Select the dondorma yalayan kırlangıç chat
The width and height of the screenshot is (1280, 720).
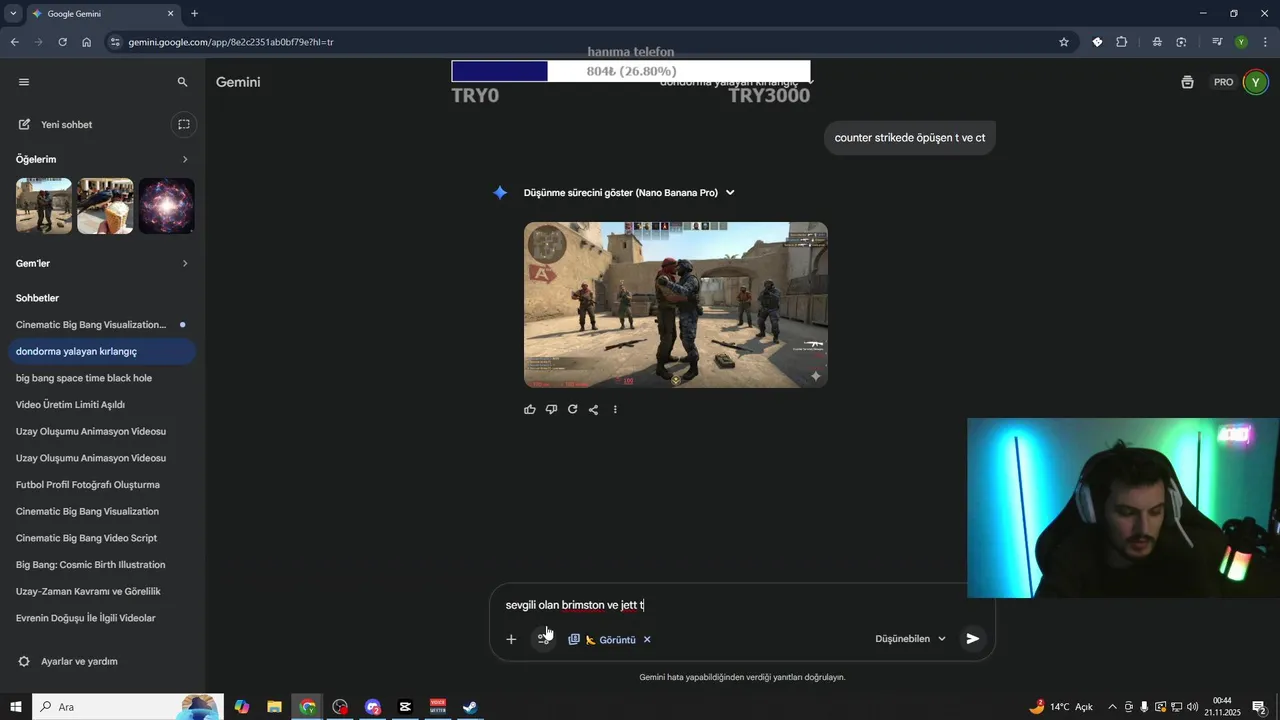pyautogui.click(x=101, y=351)
